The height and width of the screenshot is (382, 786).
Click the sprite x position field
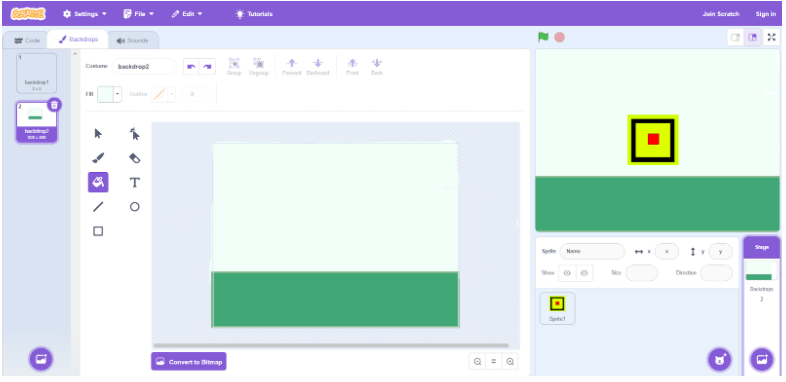(x=667, y=252)
